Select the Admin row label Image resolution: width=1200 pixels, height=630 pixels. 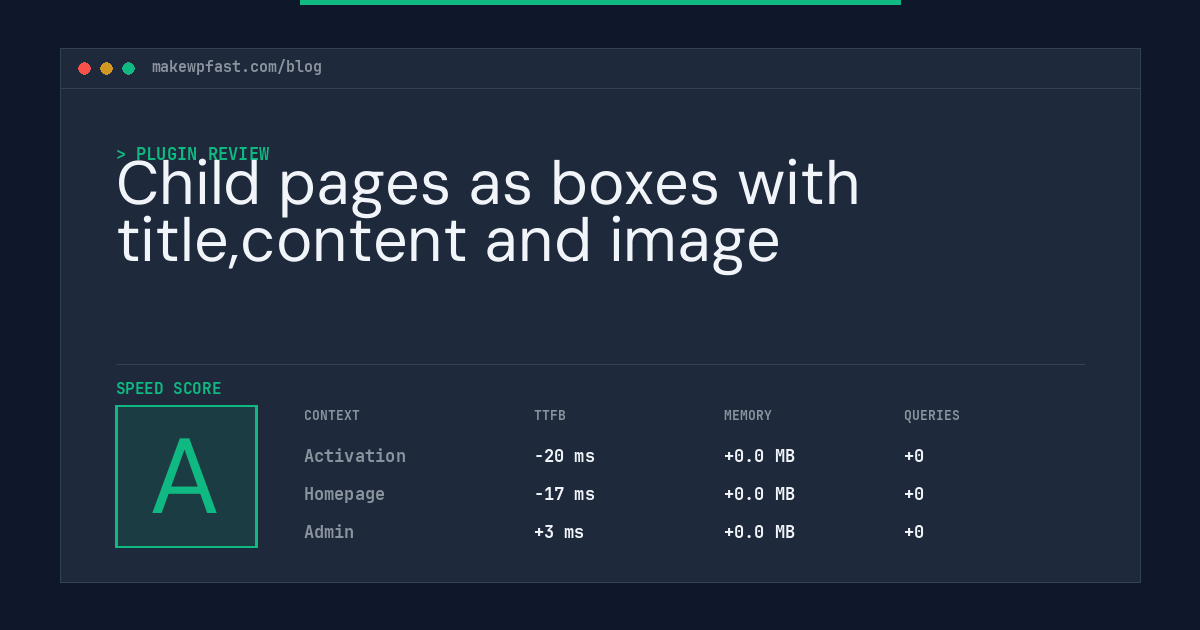pyautogui.click(x=329, y=532)
